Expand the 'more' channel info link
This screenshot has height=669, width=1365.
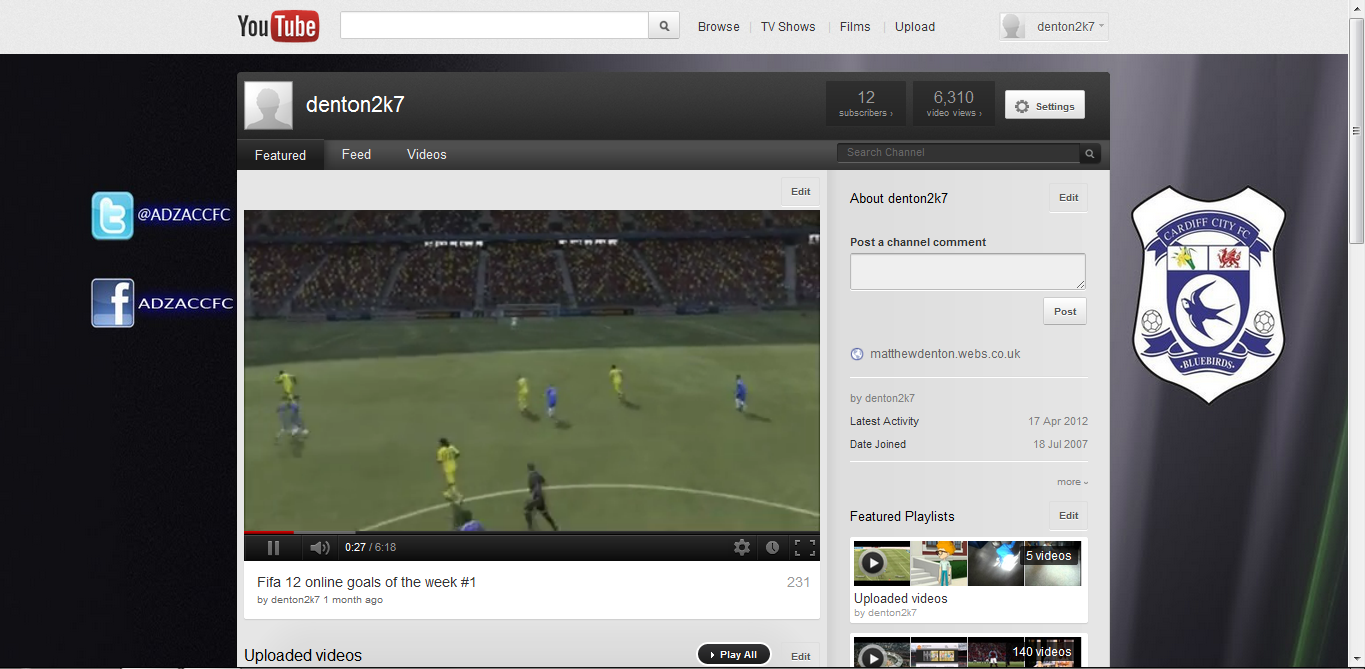point(1072,482)
